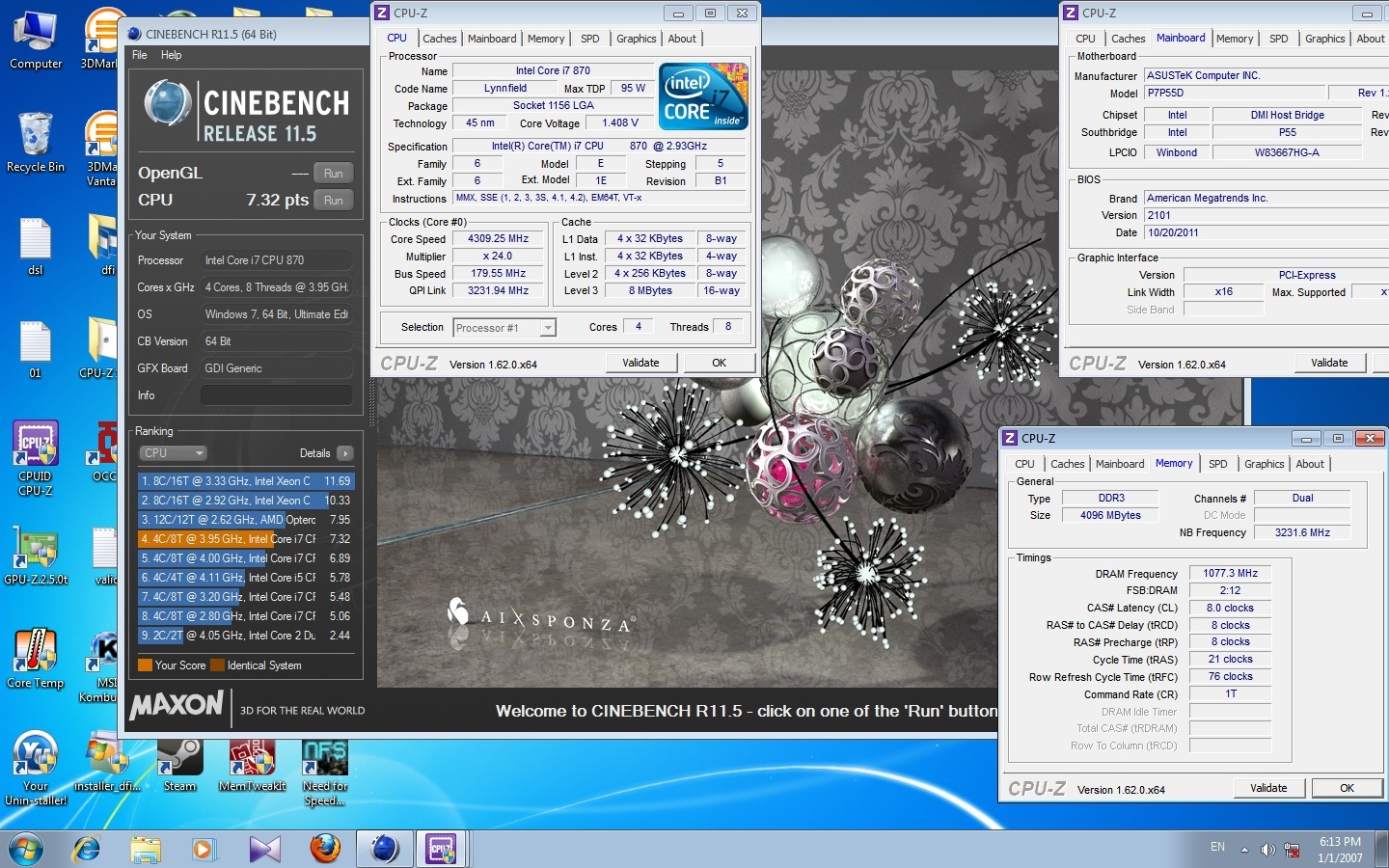Screen dimensions: 1389x868
Task: Switch to SPD tab in top CPU-Z
Action: tap(590, 39)
